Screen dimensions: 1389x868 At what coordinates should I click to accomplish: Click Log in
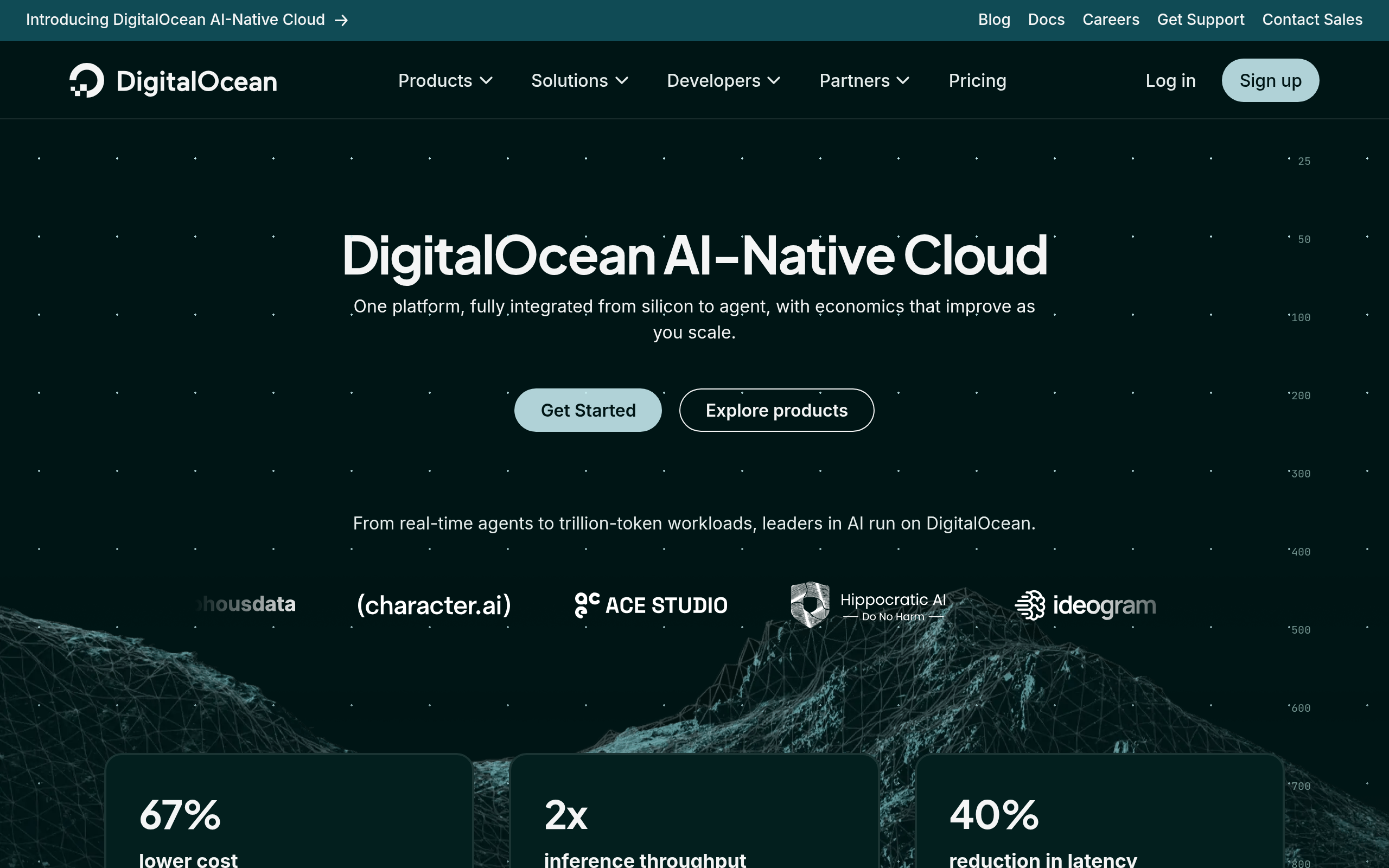point(1170,80)
